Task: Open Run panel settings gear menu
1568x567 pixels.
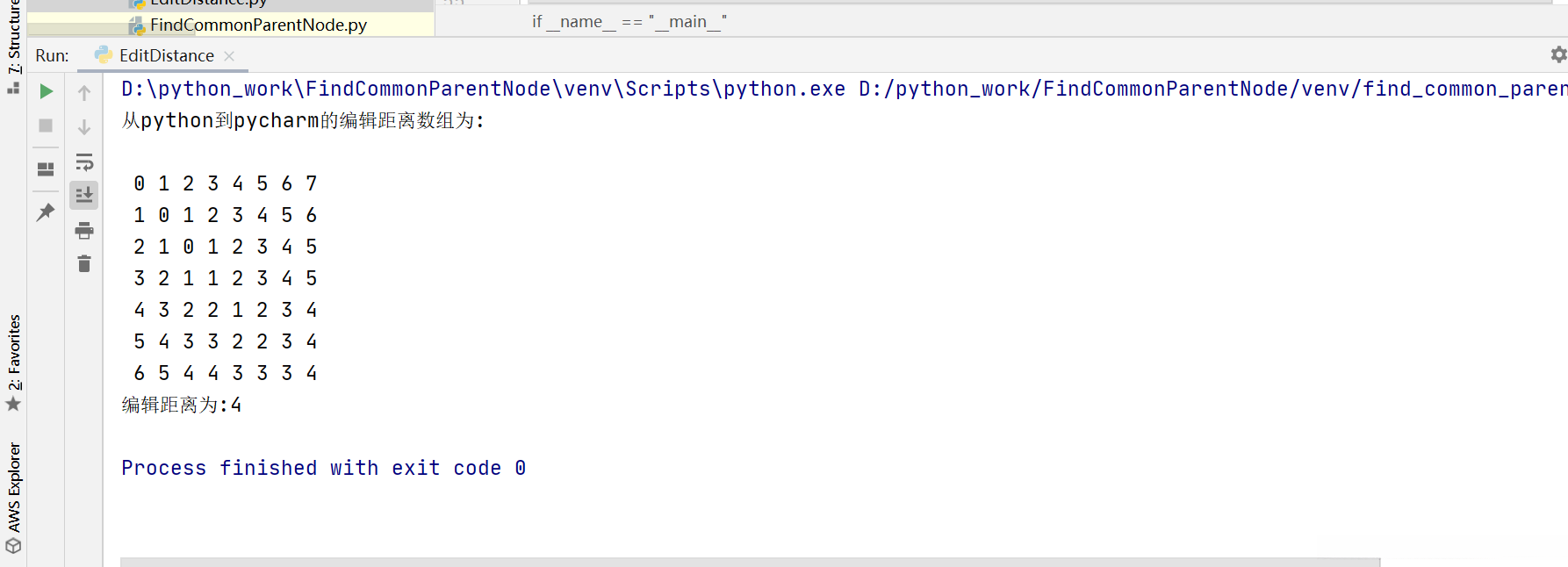Action: 1558,55
